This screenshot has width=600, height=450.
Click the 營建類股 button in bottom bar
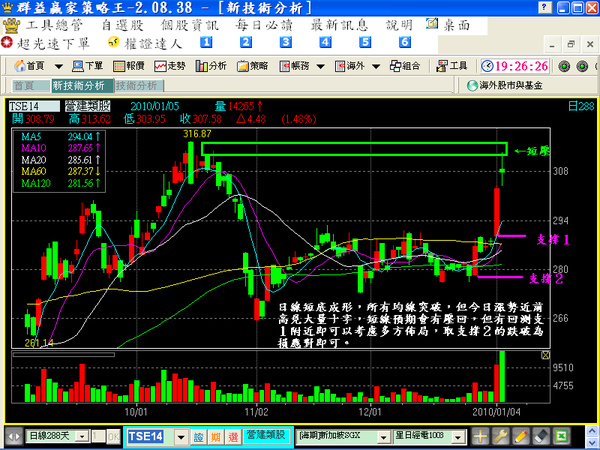(x=266, y=435)
